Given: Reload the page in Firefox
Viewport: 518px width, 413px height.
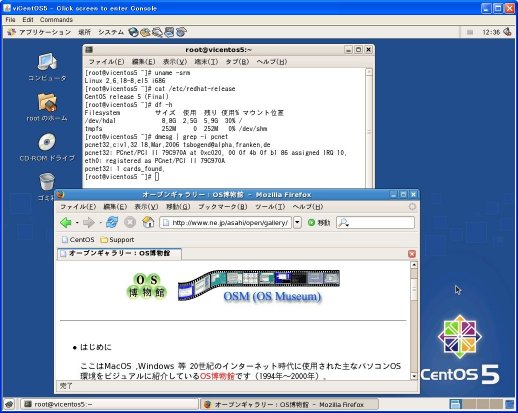Looking at the screenshot, I should pyautogui.click(x=112, y=222).
